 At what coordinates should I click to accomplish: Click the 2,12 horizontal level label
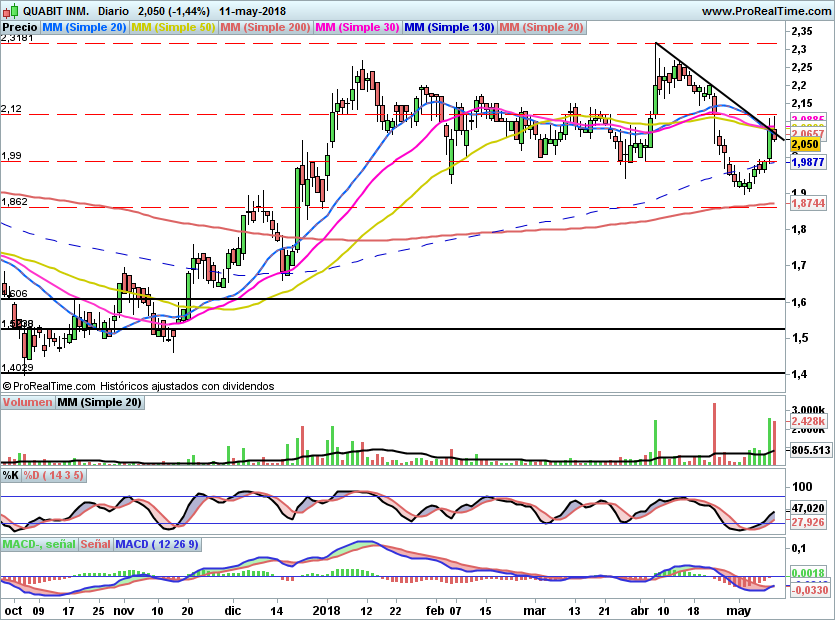tap(11, 109)
